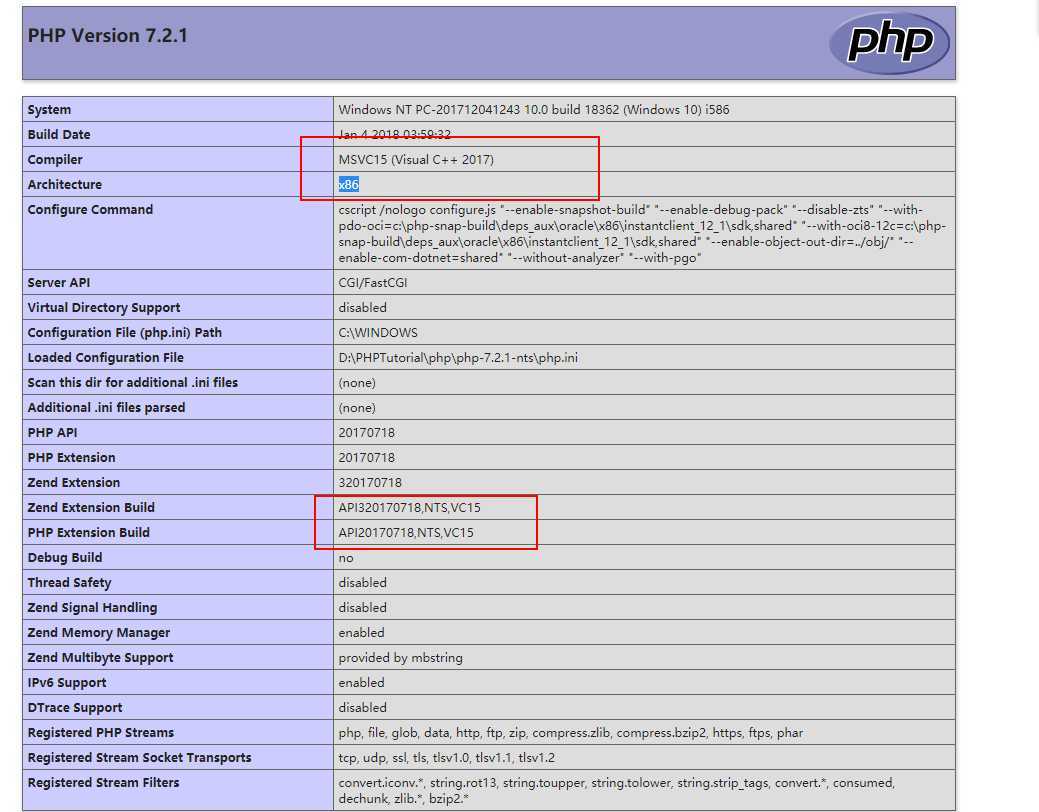
Task: Click the 'C:\WINDOWS' path value
Action: point(378,332)
